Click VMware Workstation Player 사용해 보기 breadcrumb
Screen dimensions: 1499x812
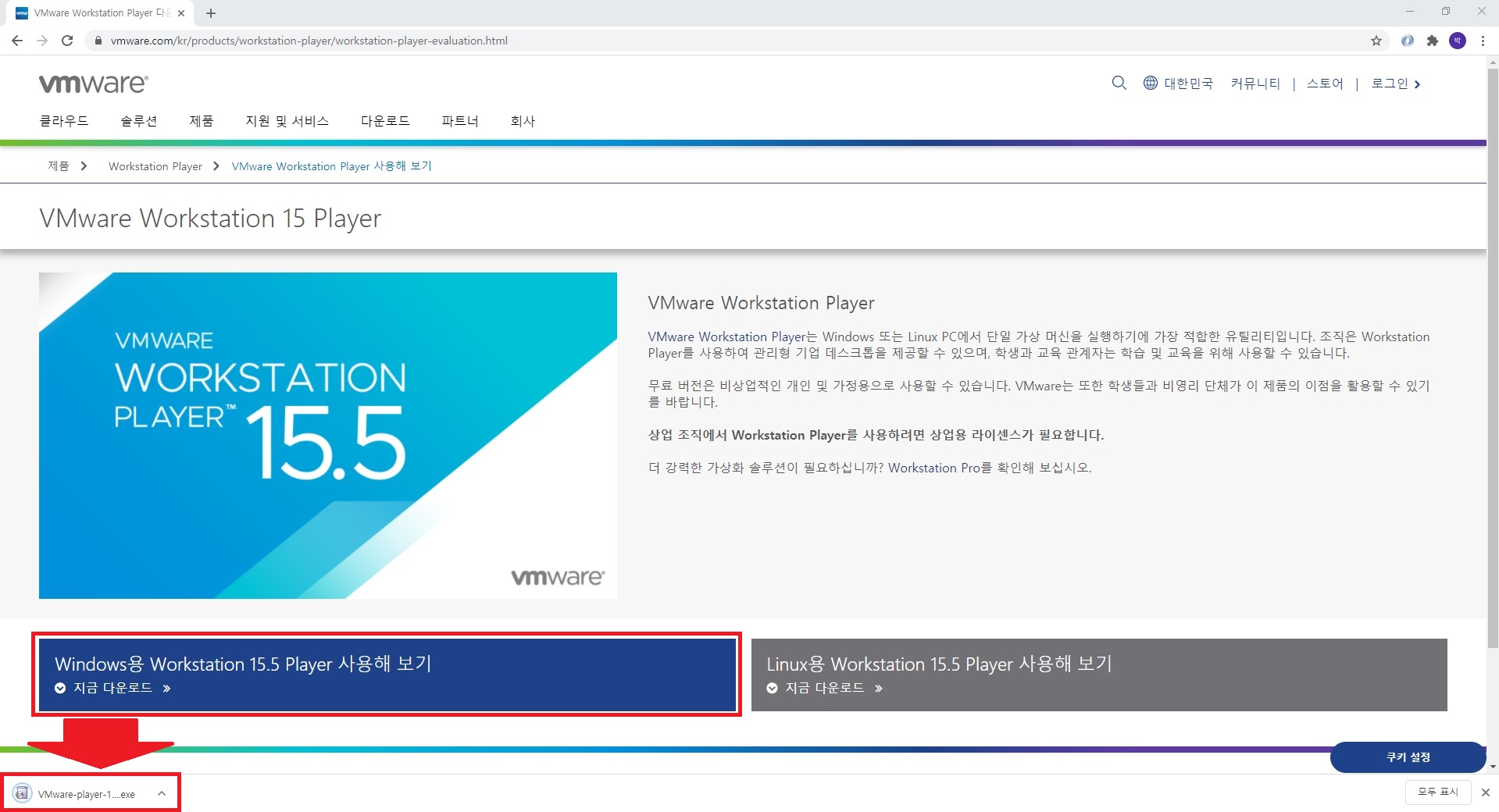coord(331,166)
